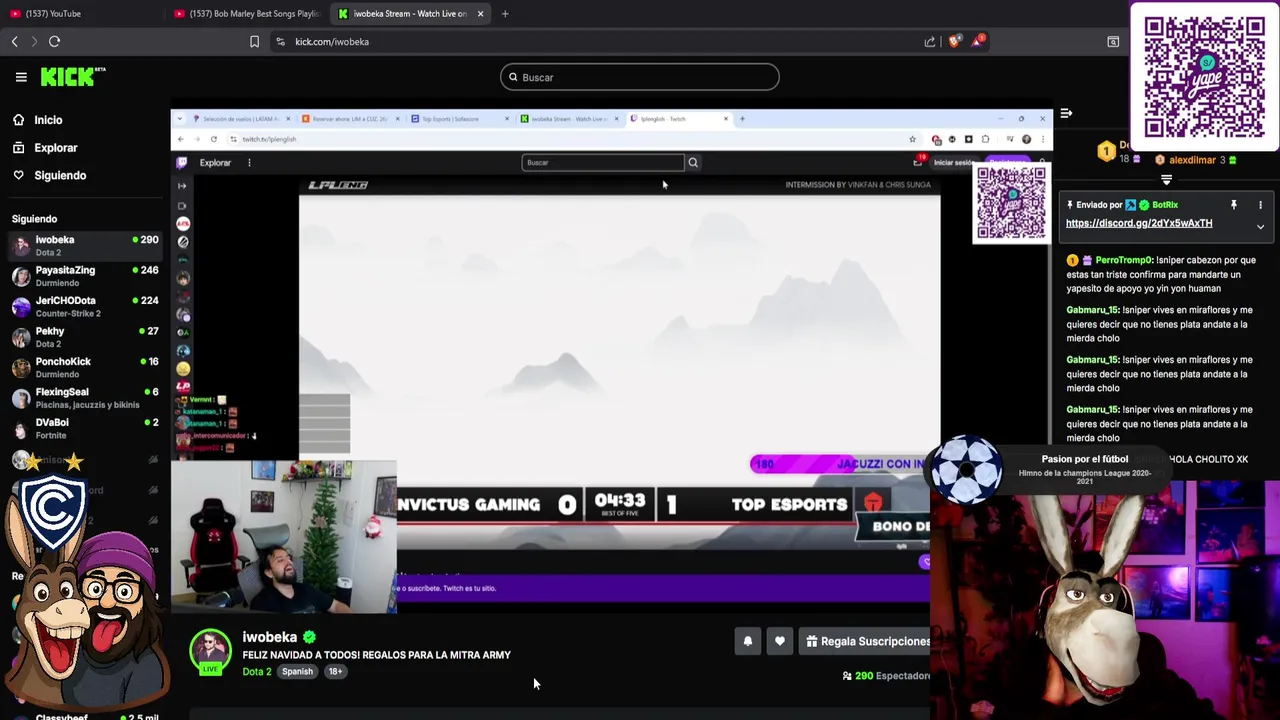Open the Kick hamburger sidebar menu

pyautogui.click(x=21, y=77)
